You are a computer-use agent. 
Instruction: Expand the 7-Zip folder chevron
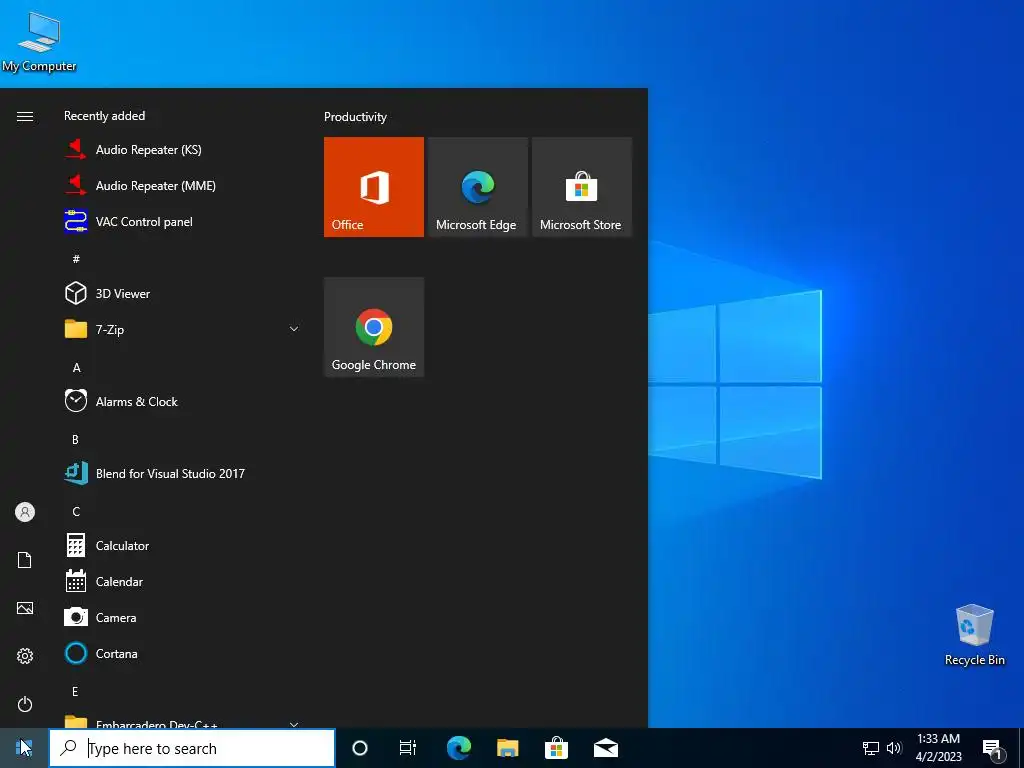coord(294,329)
